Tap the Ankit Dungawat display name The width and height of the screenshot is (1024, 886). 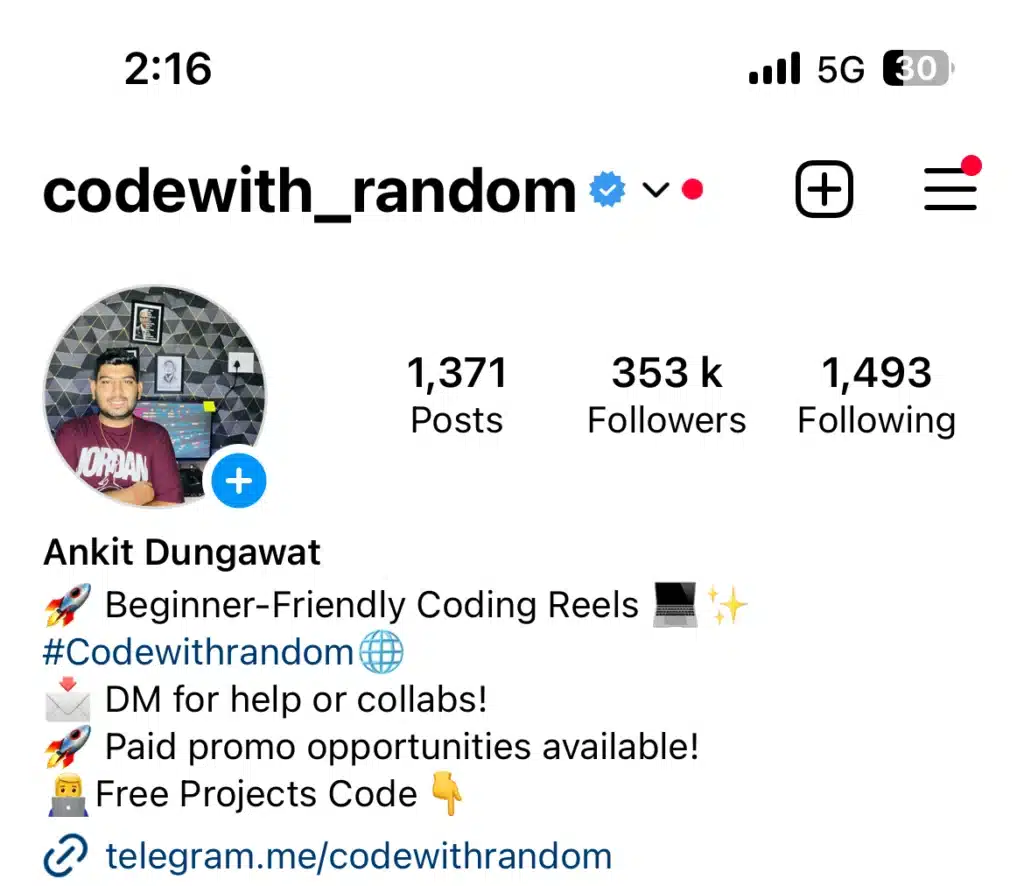click(x=182, y=552)
